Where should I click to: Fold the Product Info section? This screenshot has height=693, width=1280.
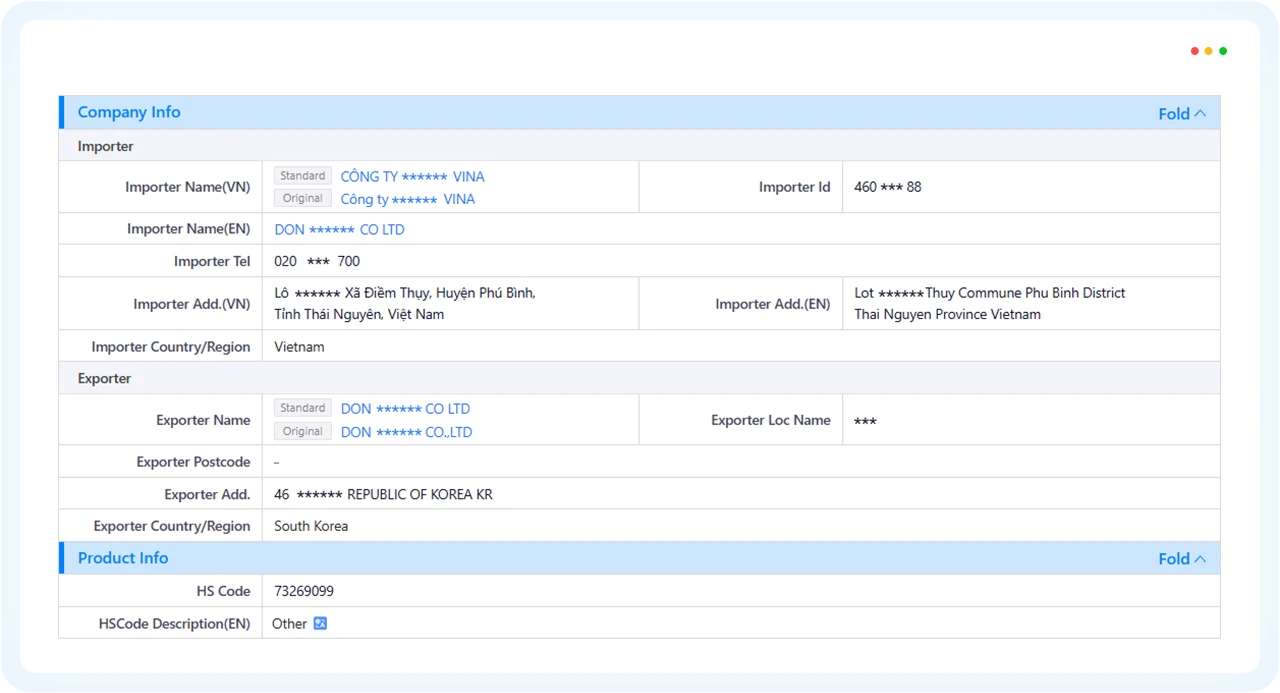(1182, 558)
